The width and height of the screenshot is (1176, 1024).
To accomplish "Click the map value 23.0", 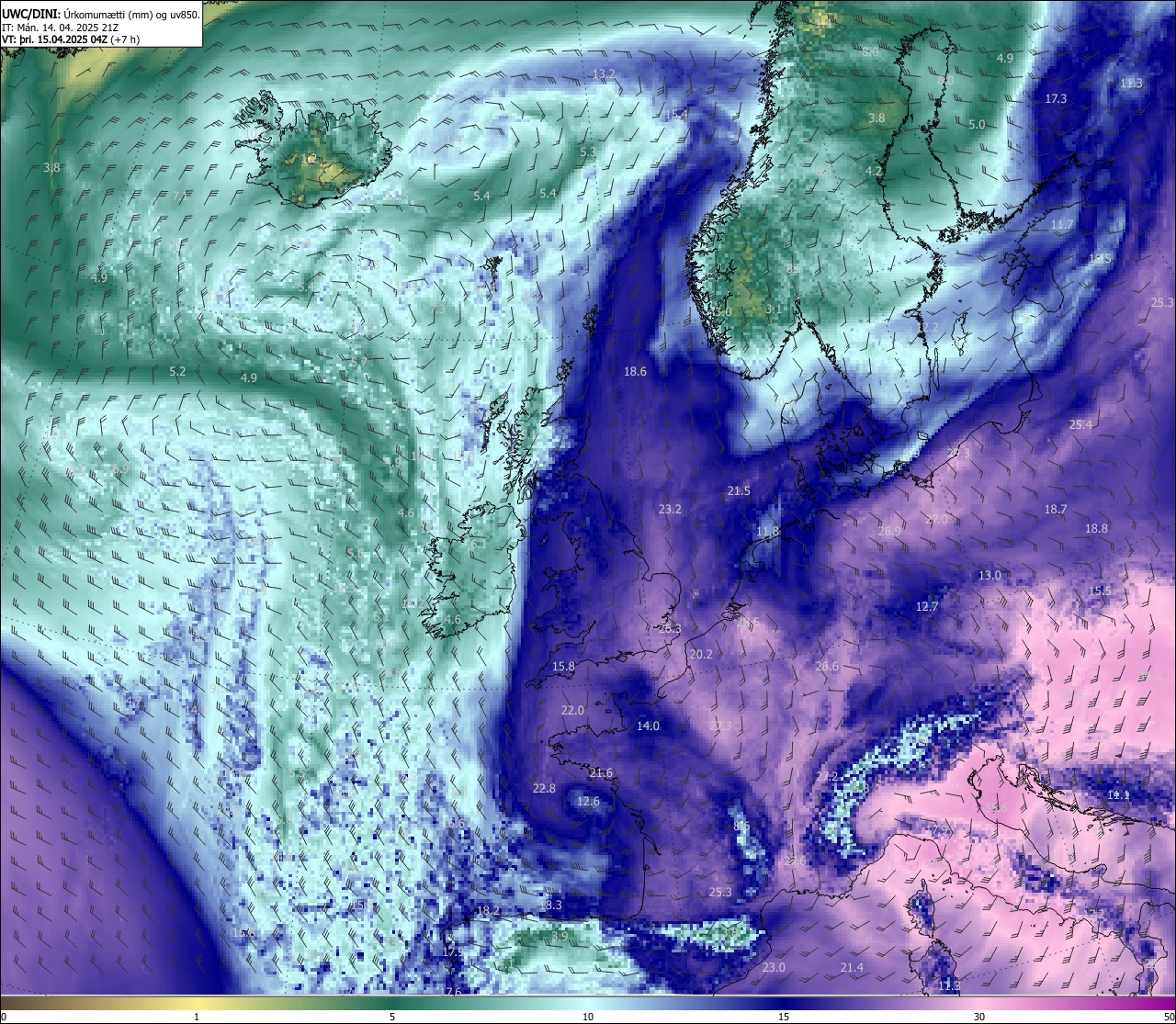I will 774,967.
